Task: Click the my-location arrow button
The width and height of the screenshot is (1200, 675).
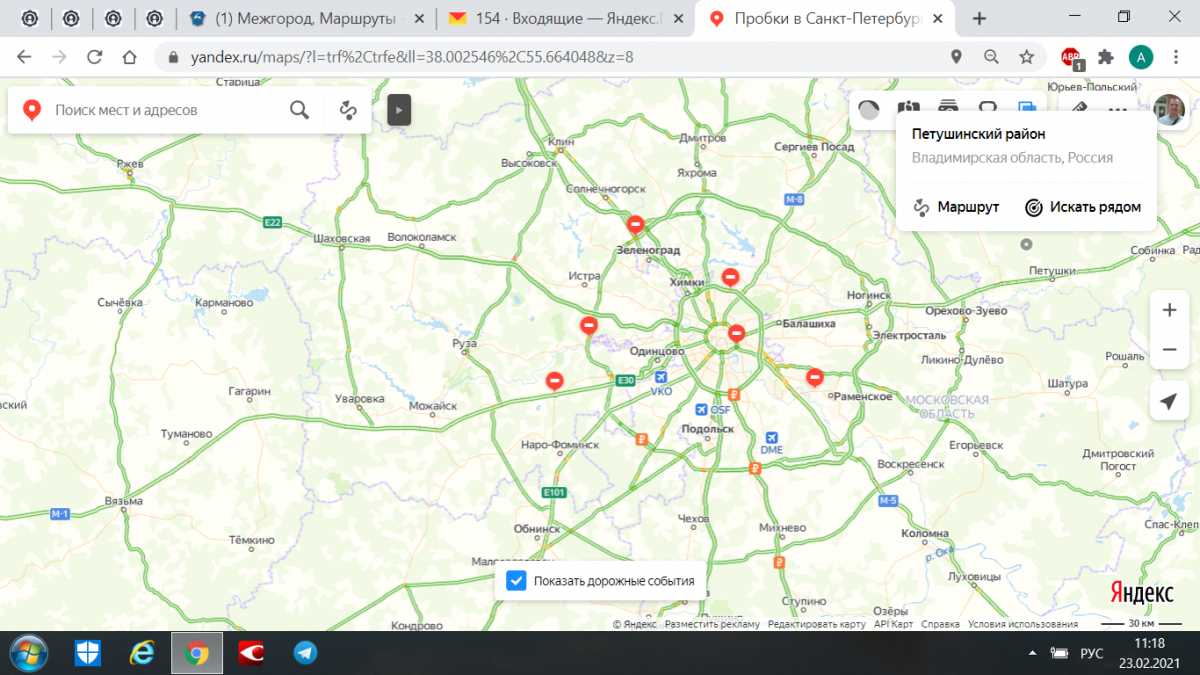Action: coord(1169,401)
